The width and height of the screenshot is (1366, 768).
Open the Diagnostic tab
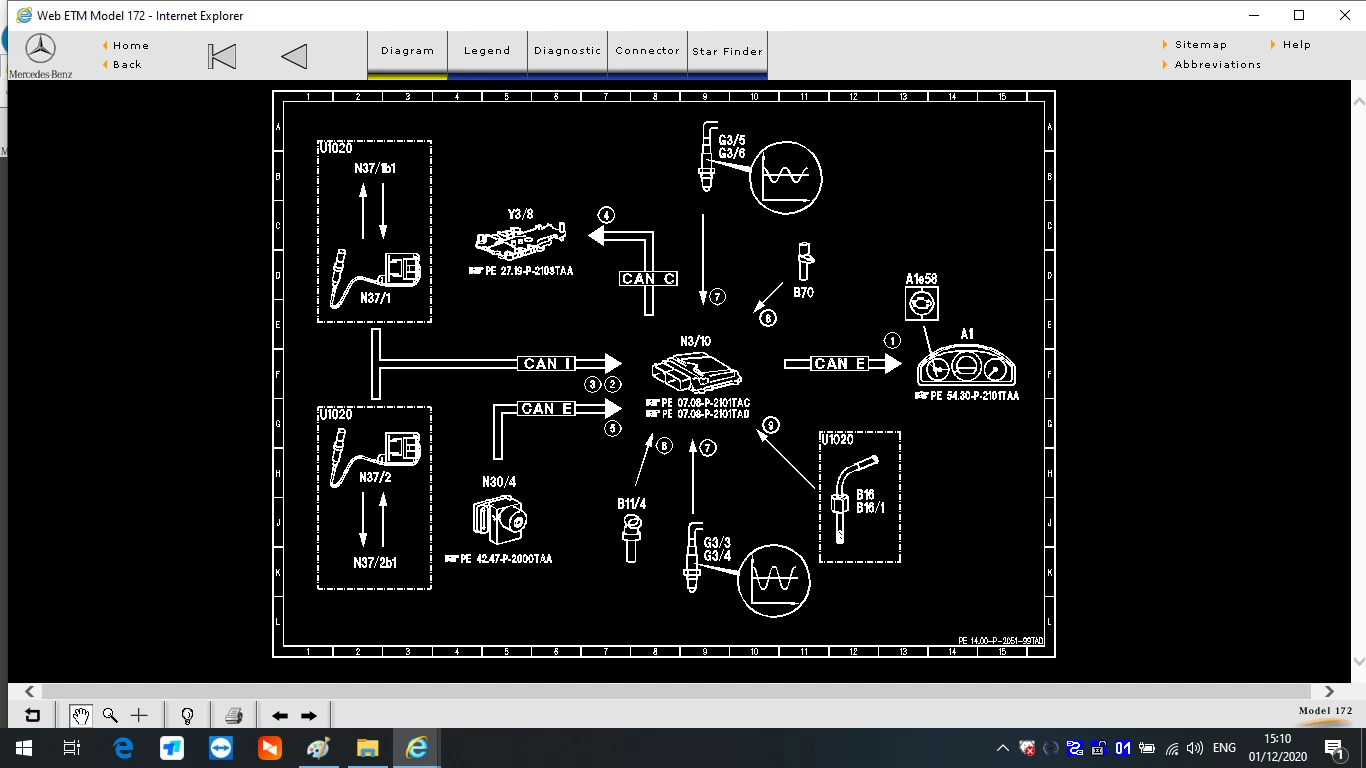click(567, 51)
